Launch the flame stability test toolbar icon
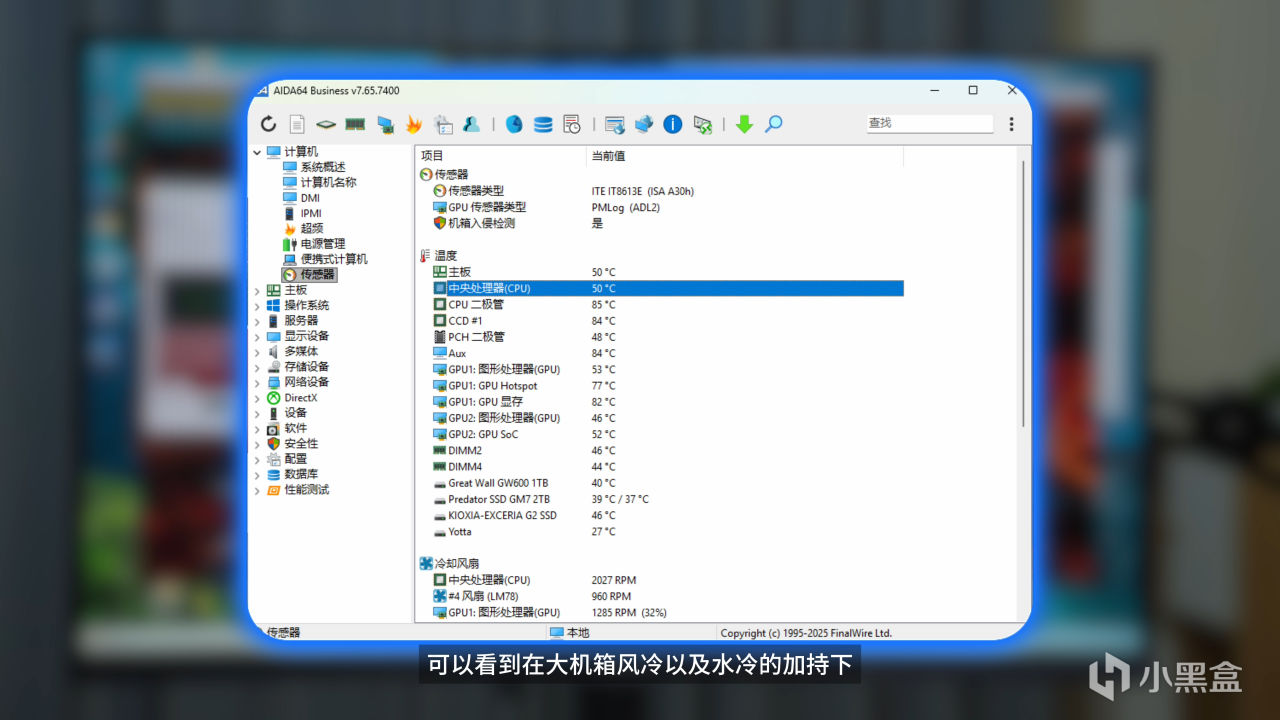 (414, 124)
